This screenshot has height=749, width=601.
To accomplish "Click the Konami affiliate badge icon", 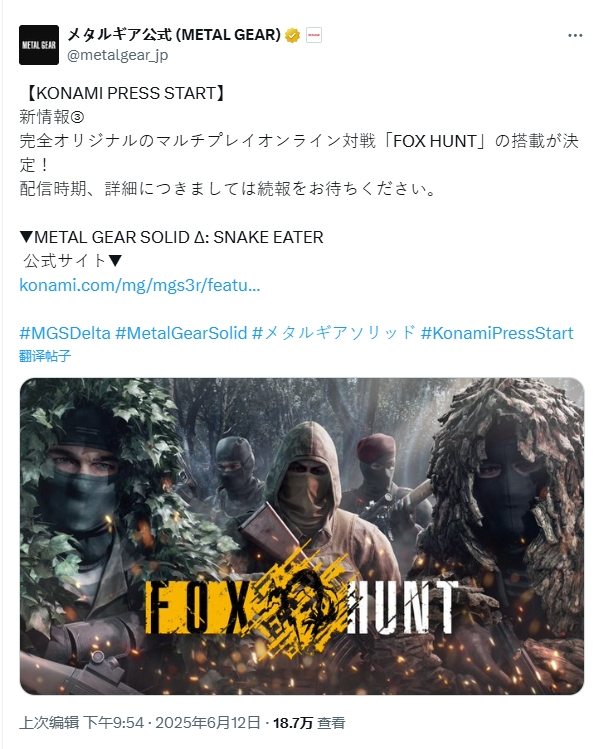I will 313,35.
